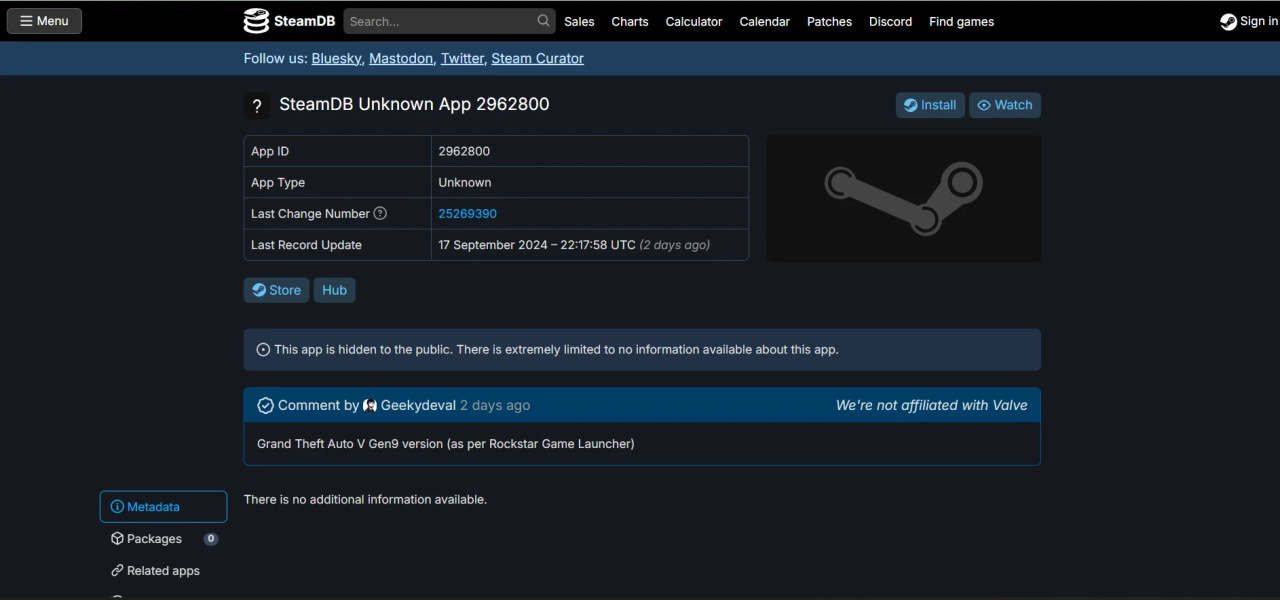Open the Discord link in navigation
Image resolution: width=1280 pixels, height=600 pixels.
click(x=891, y=21)
